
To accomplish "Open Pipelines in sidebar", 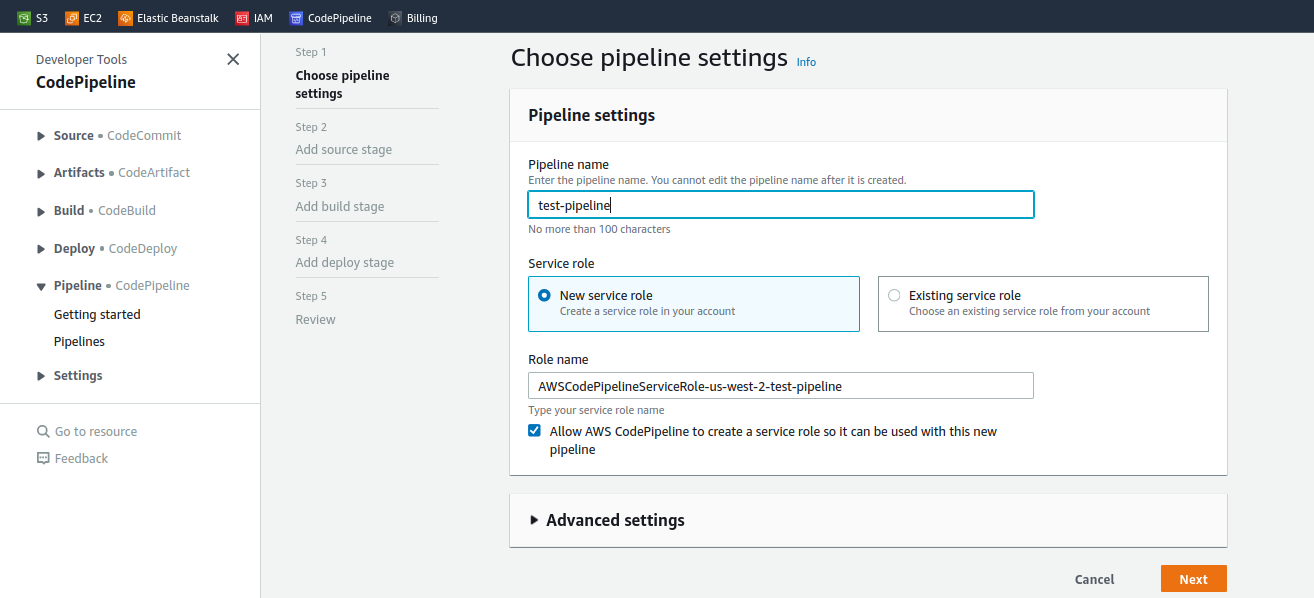I will (x=79, y=341).
